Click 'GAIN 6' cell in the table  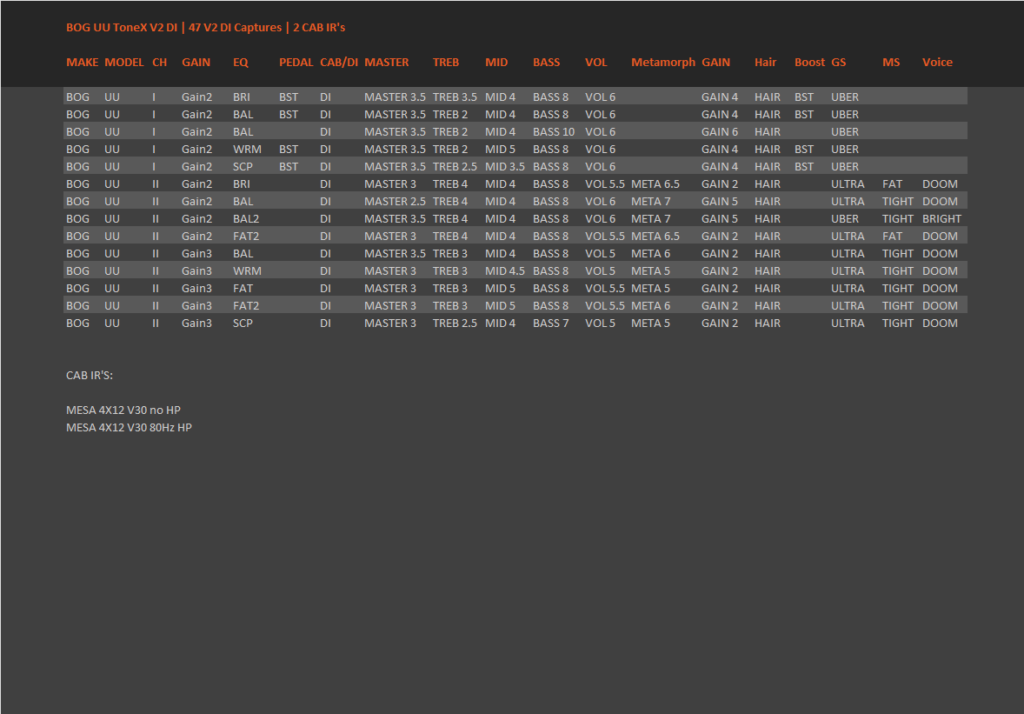tap(720, 132)
